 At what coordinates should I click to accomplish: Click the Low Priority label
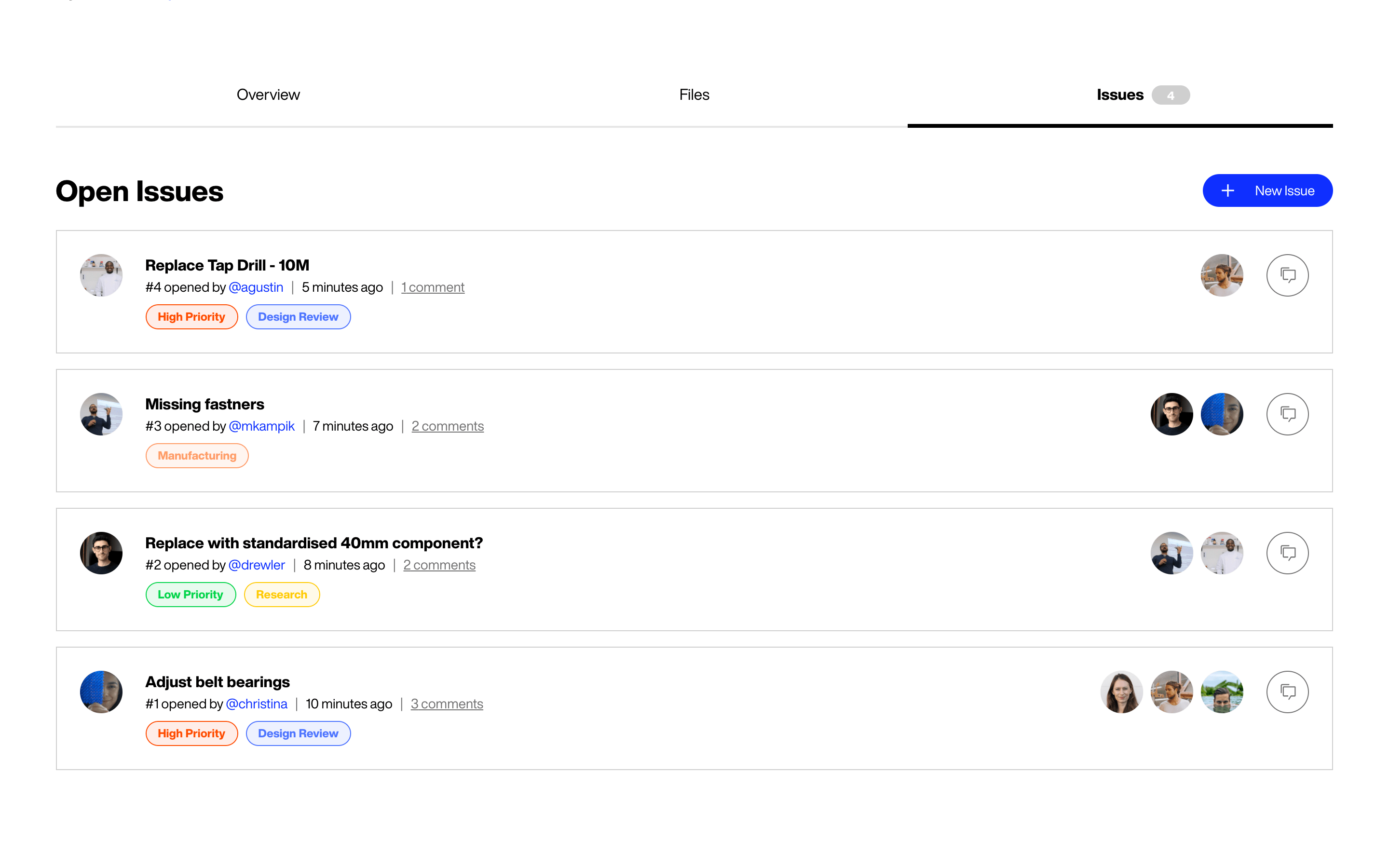(x=191, y=595)
